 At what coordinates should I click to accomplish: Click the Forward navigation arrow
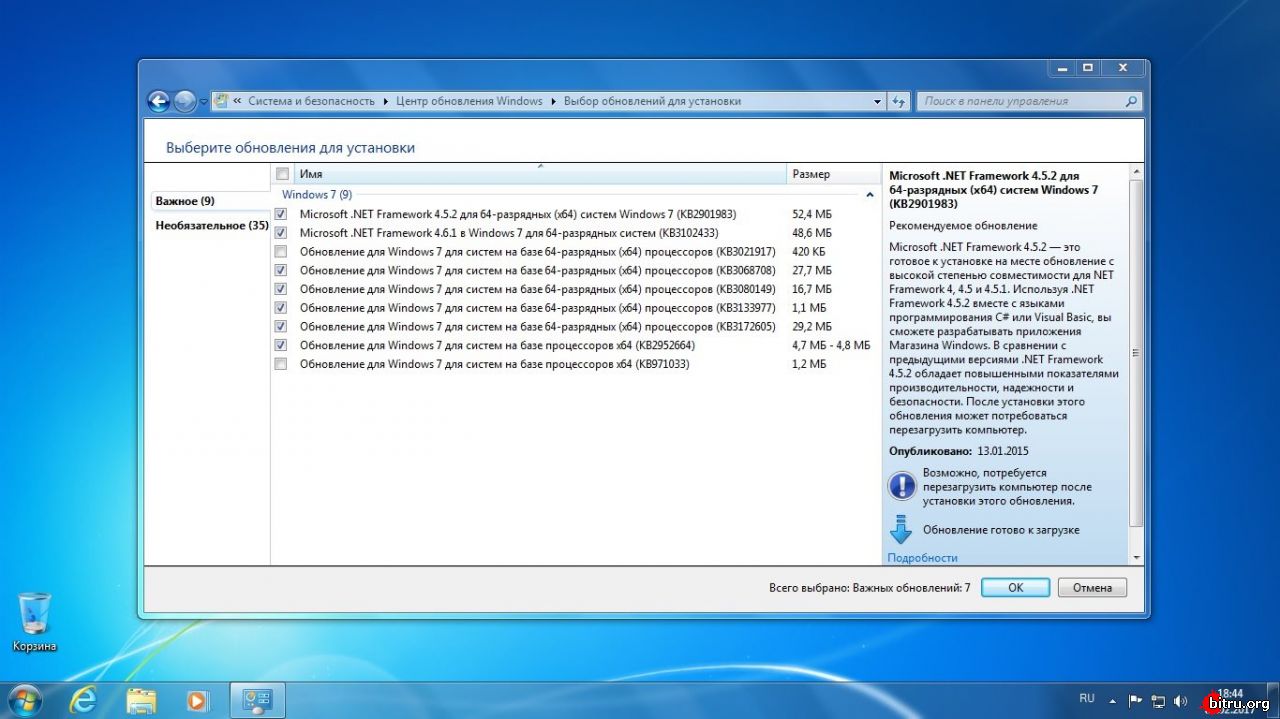(x=184, y=101)
